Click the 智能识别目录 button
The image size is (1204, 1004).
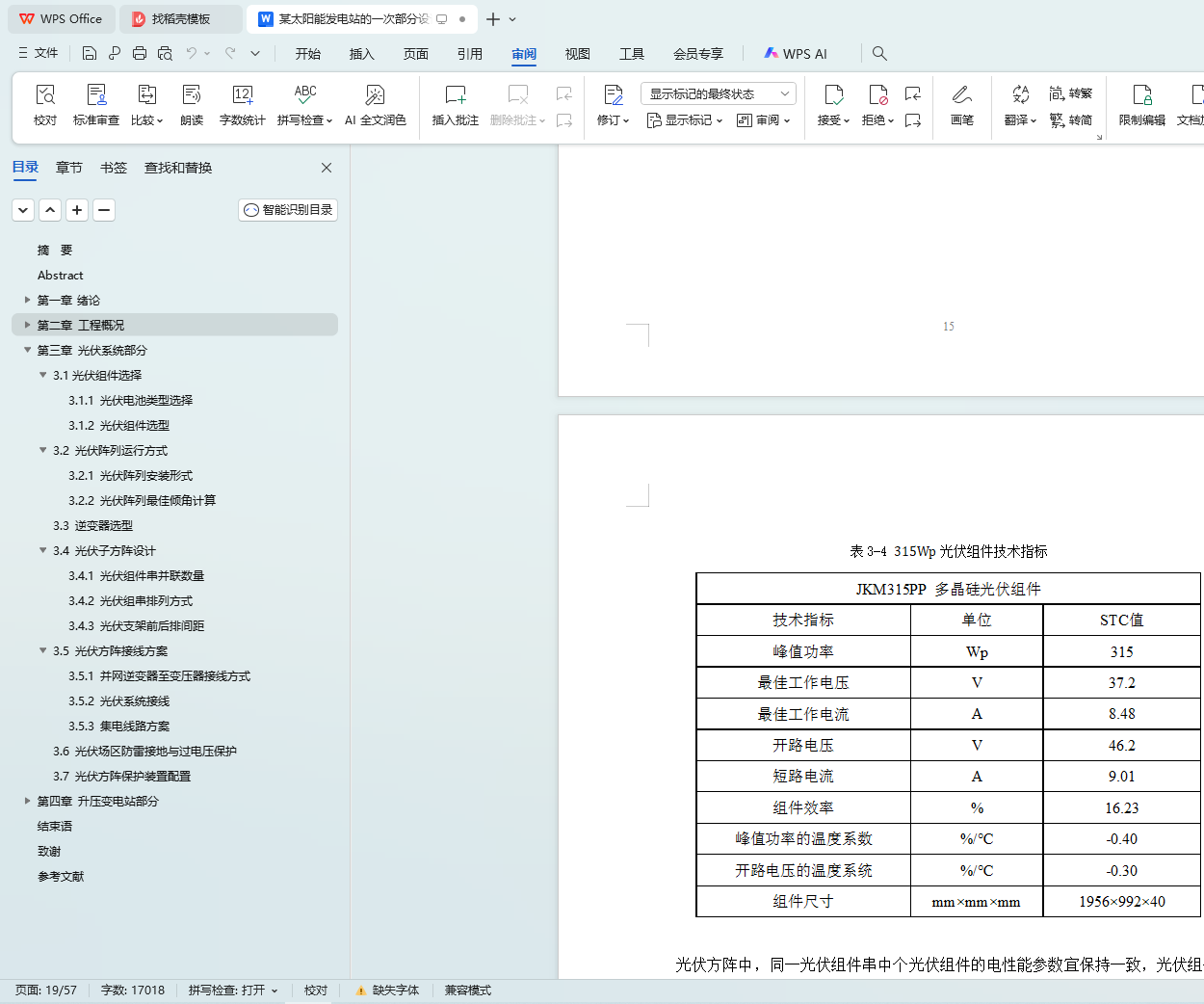[288, 209]
